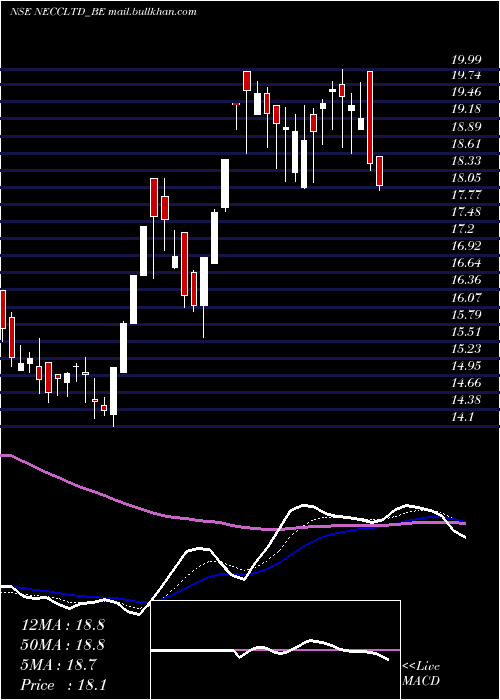Click the 14.1 price axis label
The image size is (500, 700).
click(462, 417)
